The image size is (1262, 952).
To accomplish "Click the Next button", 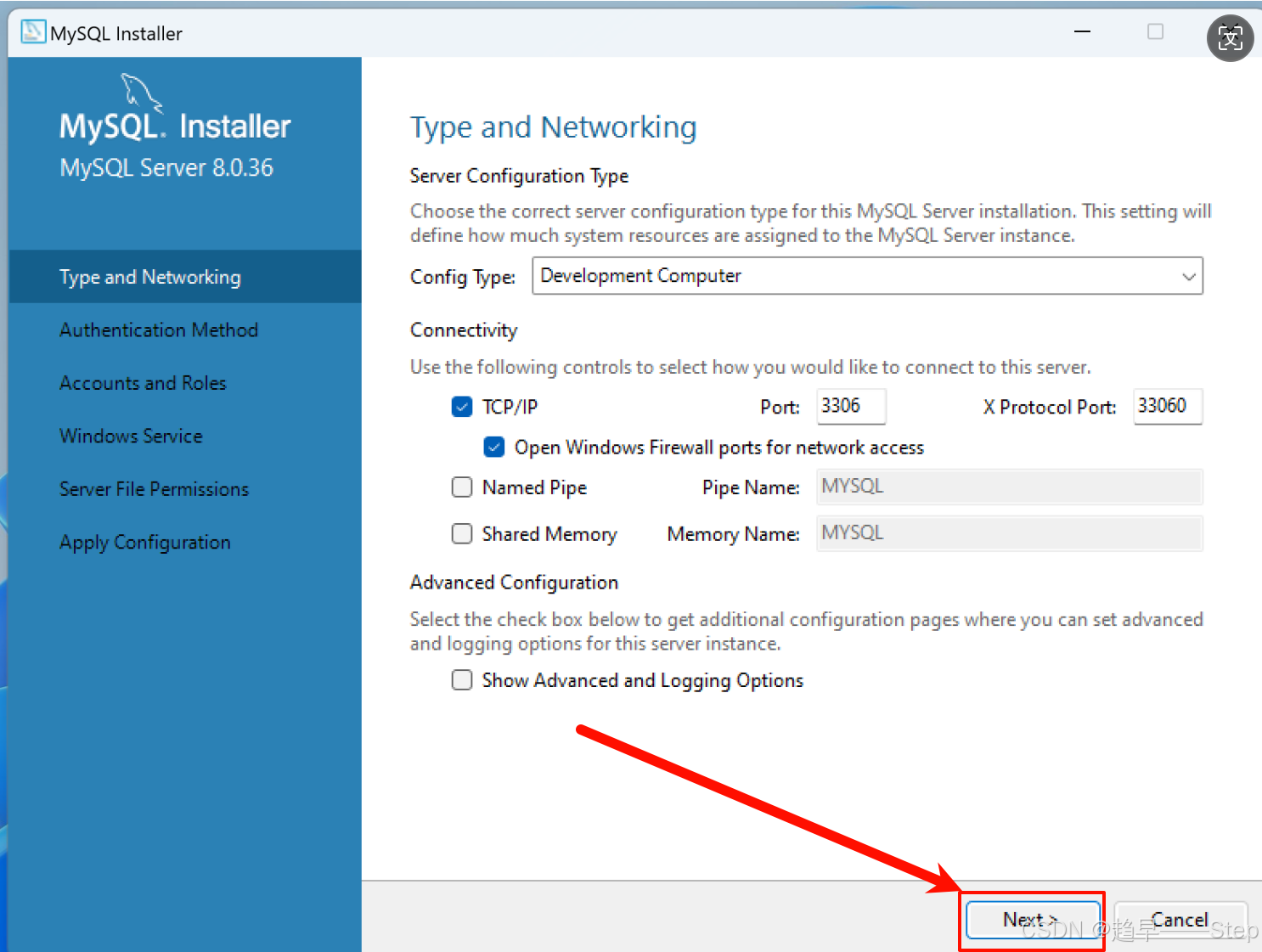I will tap(1032, 920).
